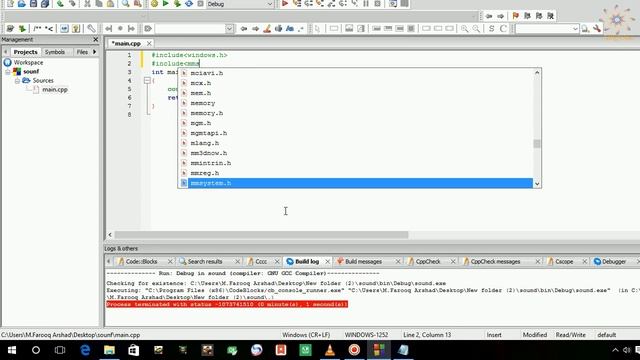Close the Build log tab
Image resolution: width=640 pixels, height=360 pixels.
click(327, 261)
